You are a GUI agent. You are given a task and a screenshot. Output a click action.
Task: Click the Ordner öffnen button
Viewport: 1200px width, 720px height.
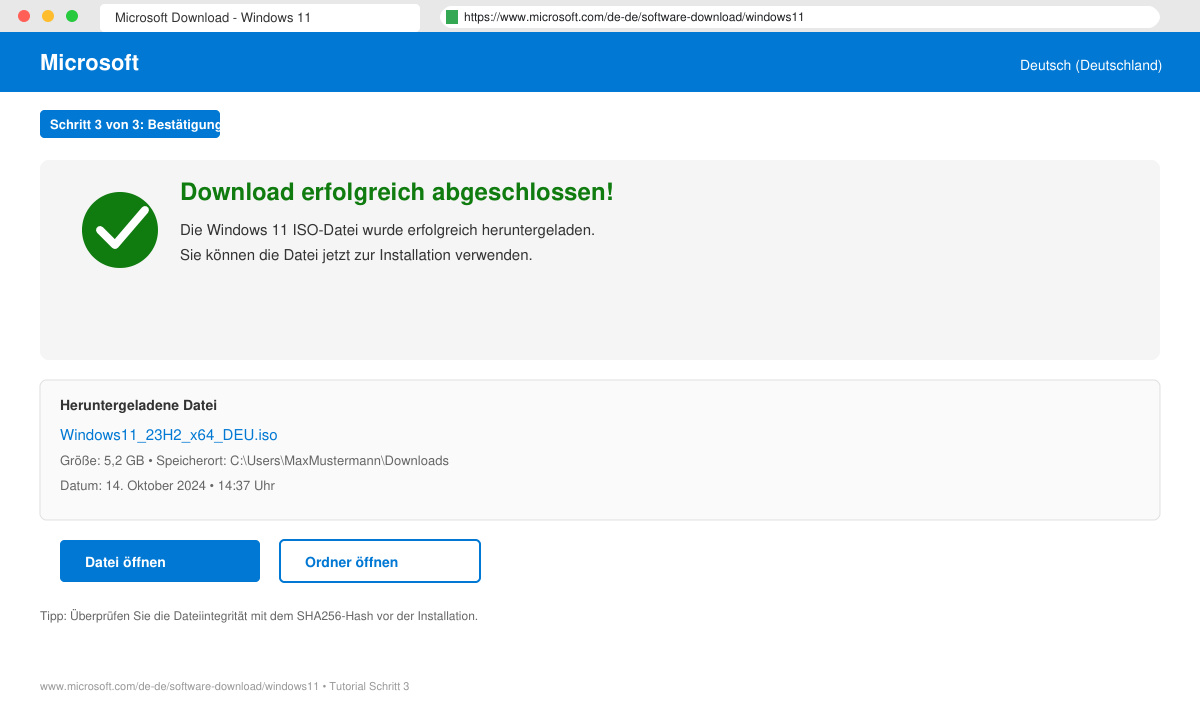pyautogui.click(x=380, y=561)
